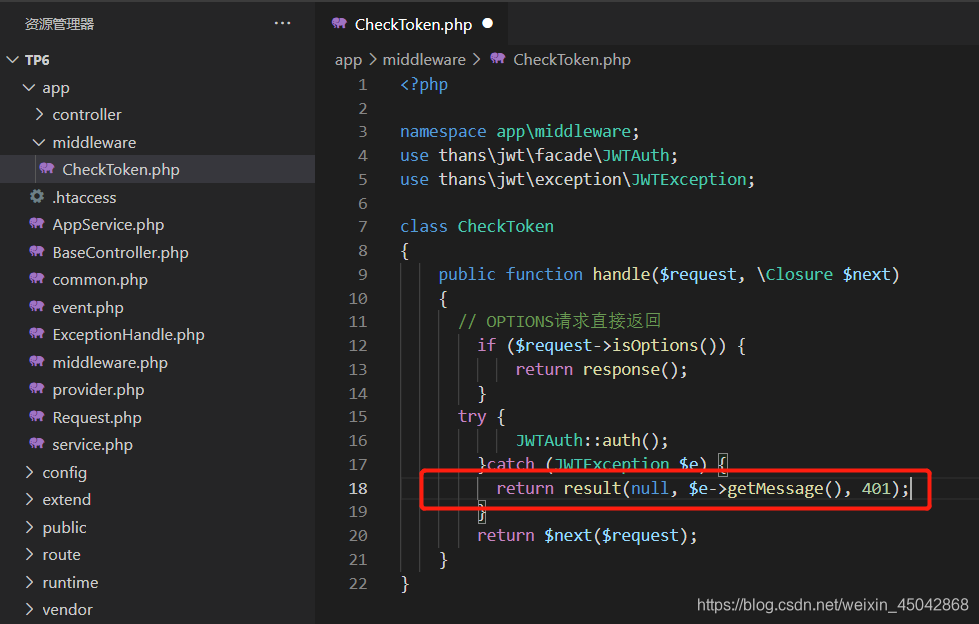Screen dimensions: 979x624
Task: Click the PHP elephant icon on the CheckToken.php tab
Action: tap(339, 24)
